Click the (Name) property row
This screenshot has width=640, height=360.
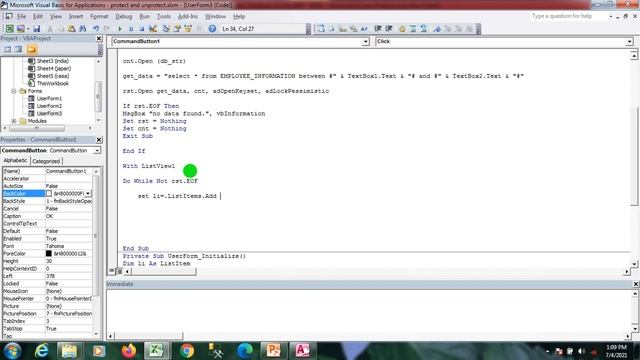click(47, 171)
